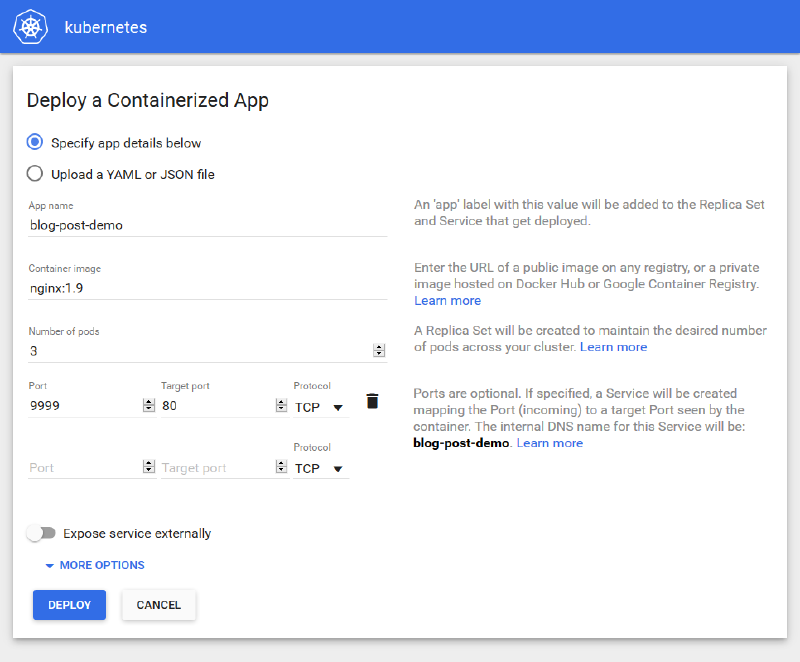Screen dimensions: 800x662
Task: Increase Number of pods with the up arrow
Action: coord(378,346)
